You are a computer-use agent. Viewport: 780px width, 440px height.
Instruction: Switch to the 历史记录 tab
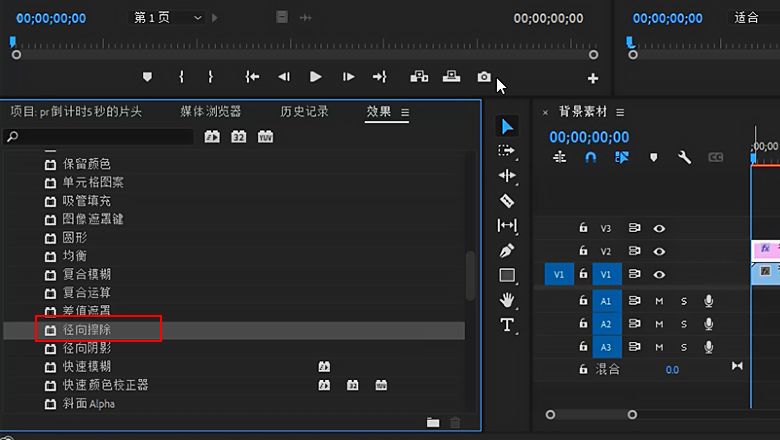[x=304, y=111]
